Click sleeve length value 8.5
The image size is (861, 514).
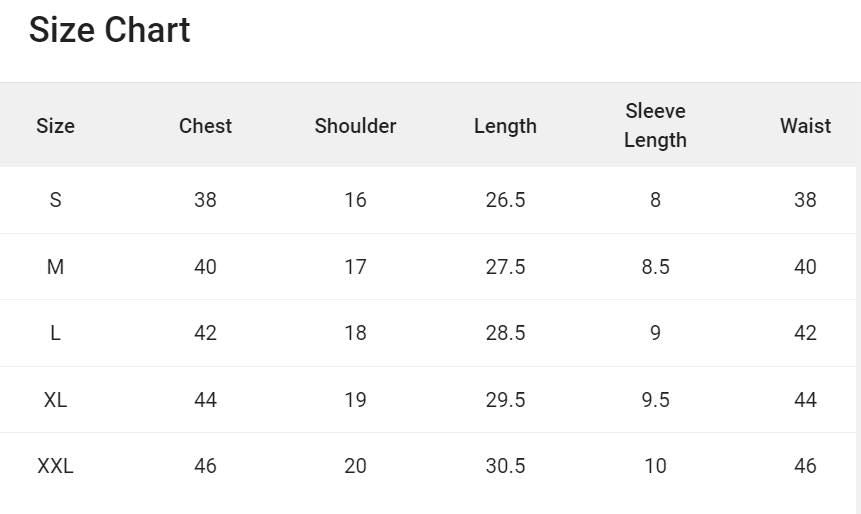tap(655, 267)
